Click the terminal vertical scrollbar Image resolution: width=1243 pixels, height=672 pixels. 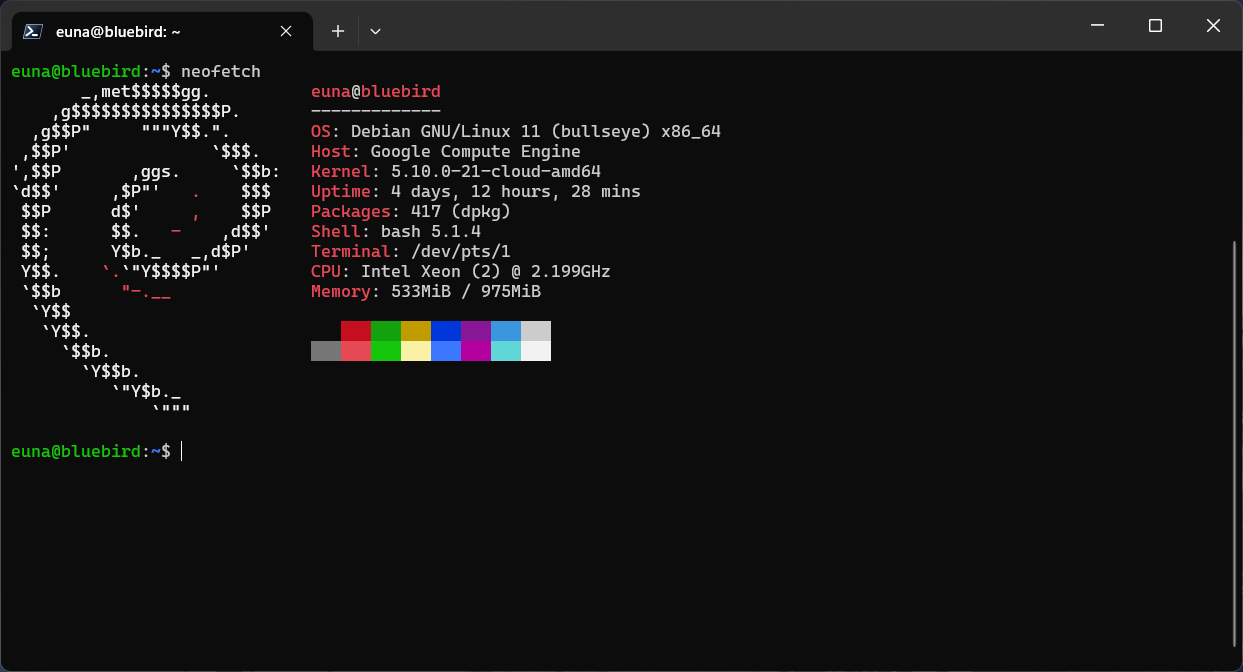[1234, 443]
